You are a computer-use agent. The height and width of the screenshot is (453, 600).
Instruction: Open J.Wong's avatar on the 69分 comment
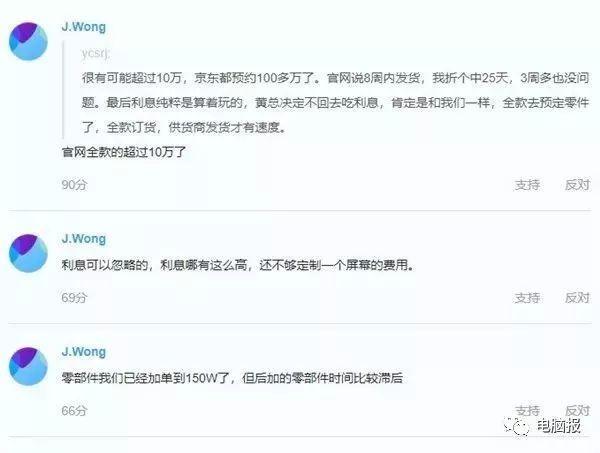[28, 253]
